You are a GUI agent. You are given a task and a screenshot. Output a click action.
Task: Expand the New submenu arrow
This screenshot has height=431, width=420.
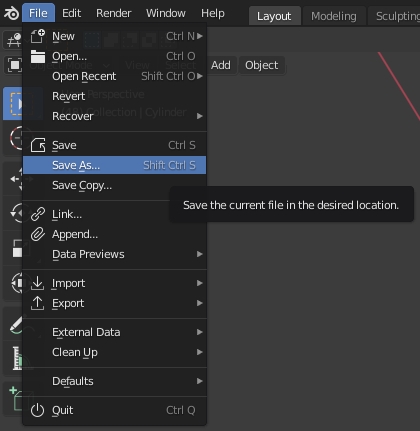pos(200,36)
